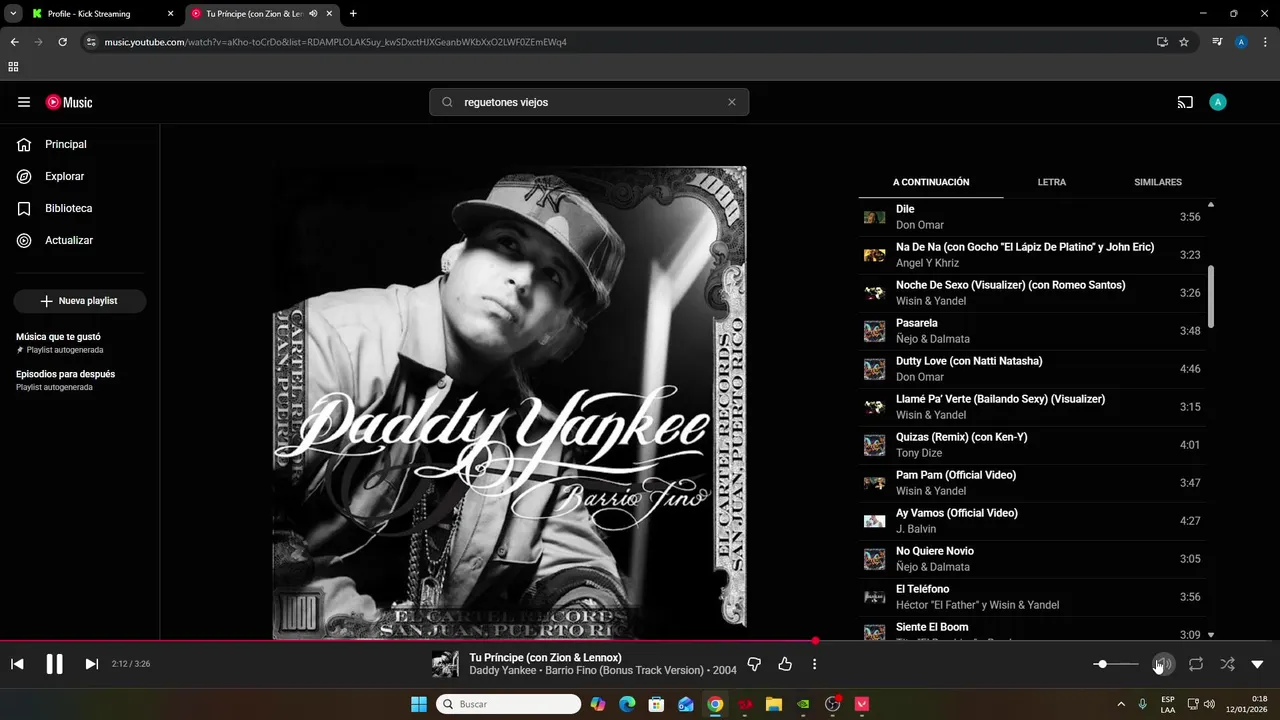
Task: Open a new browser tab
Action: (353, 14)
